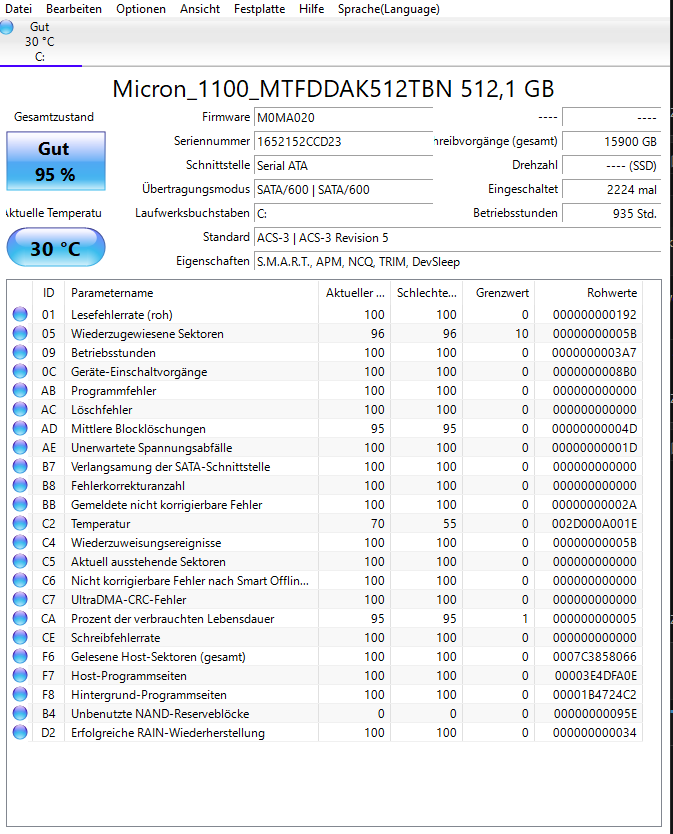Click the Standard field ACS-3 Revision 5
The image size is (673, 834).
458,238
